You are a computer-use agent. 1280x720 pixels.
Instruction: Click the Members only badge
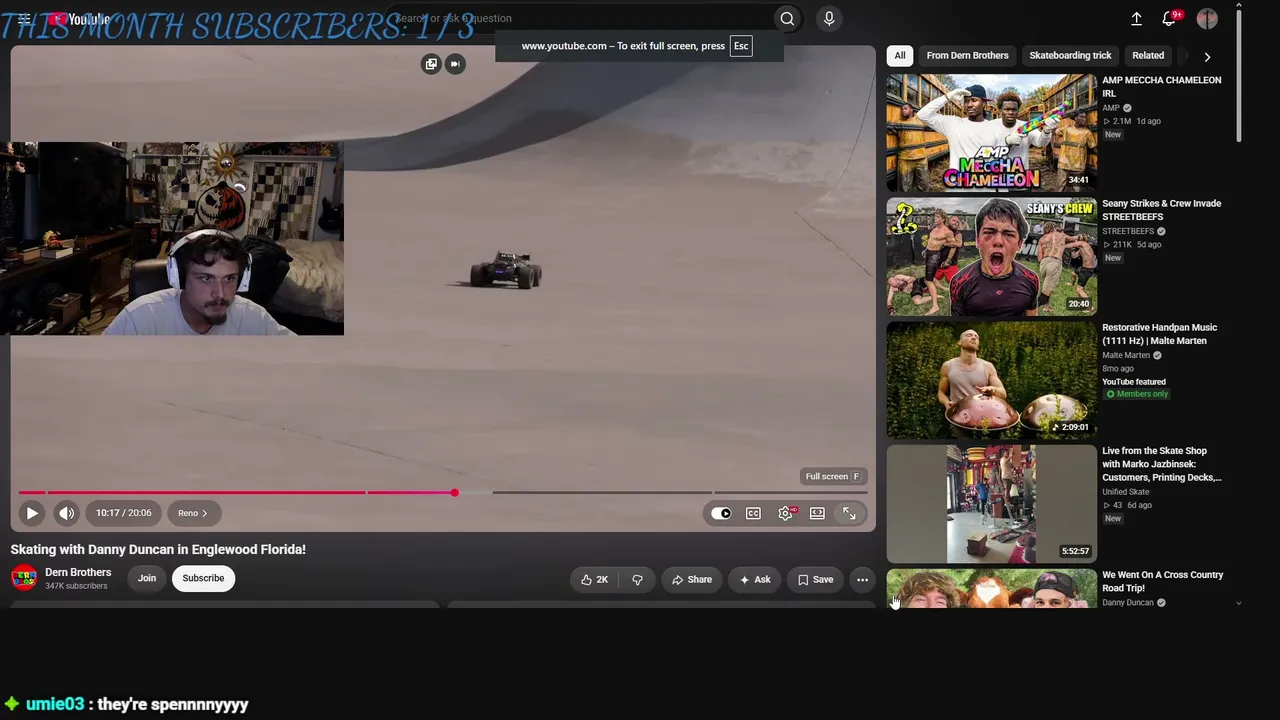point(1137,394)
